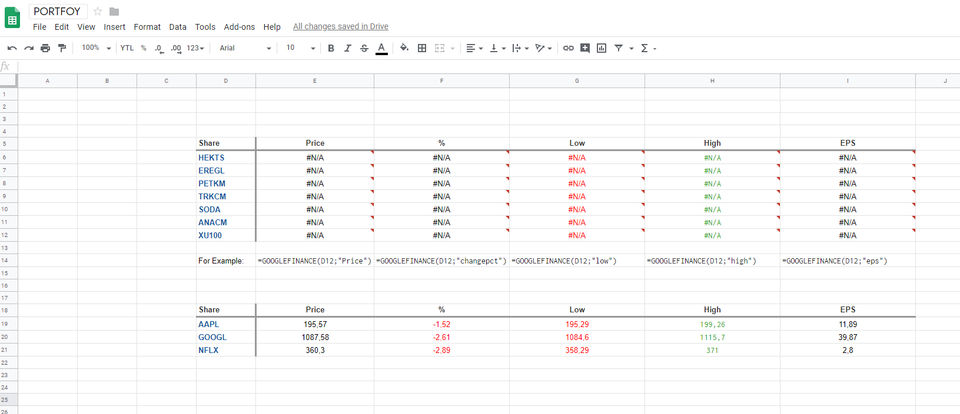Select row 14 header
Image resolution: width=960 pixels, height=414 pixels.
point(9,261)
